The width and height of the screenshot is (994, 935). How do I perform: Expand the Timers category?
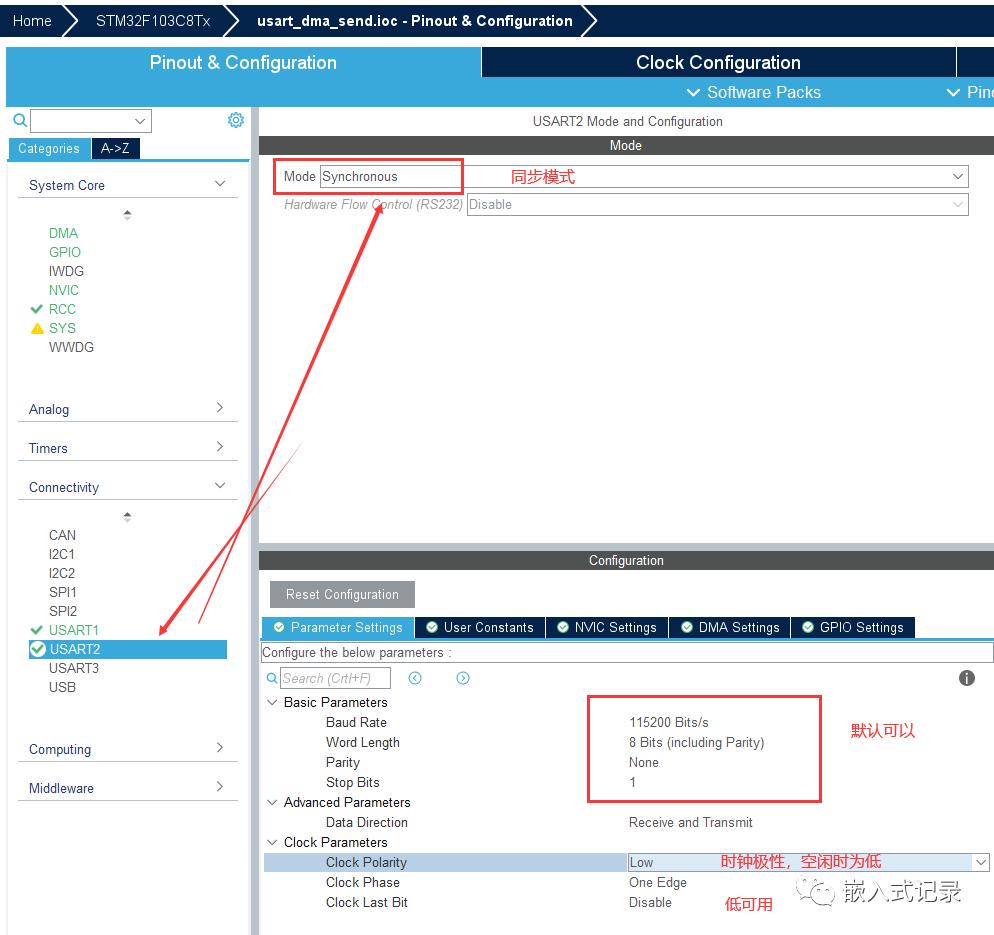click(x=220, y=446)
